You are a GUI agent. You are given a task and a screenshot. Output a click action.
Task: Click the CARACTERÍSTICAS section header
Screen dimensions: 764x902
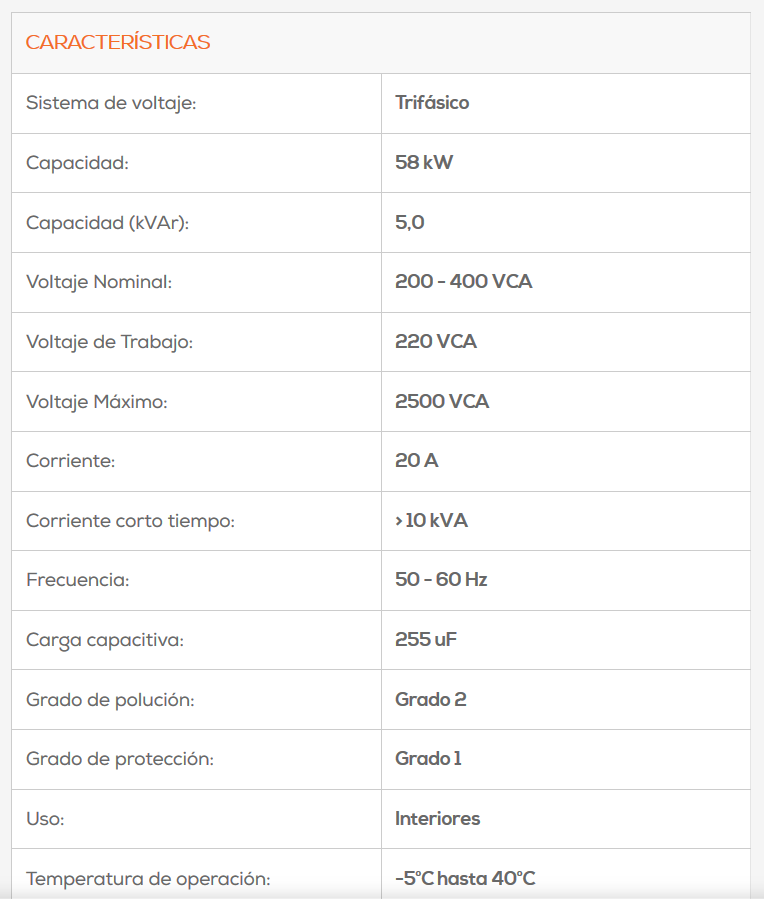[118, 43]
